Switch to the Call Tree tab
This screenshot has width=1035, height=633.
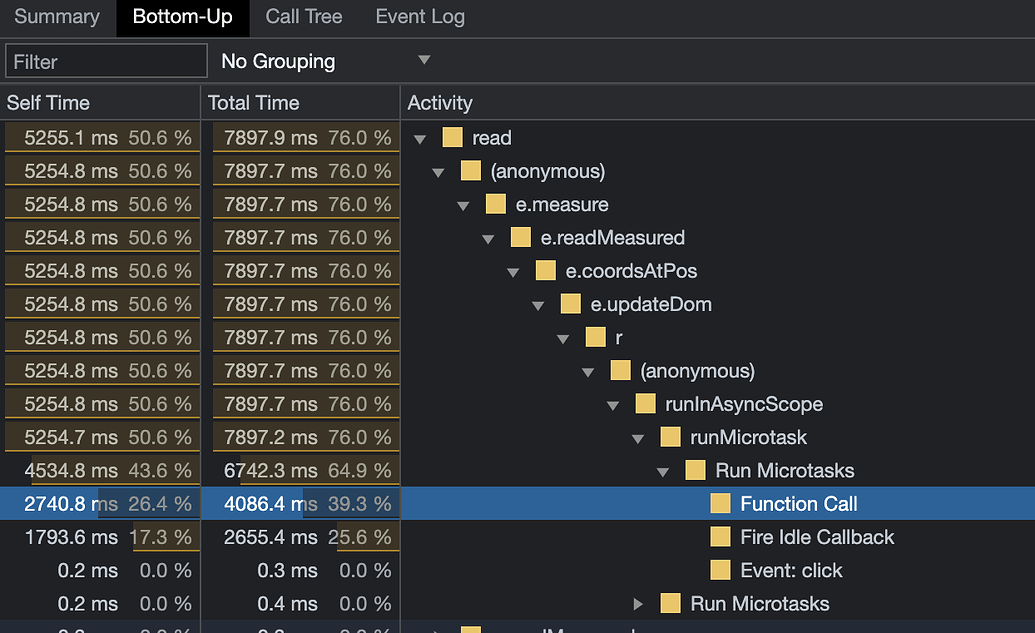click(303, 17)
